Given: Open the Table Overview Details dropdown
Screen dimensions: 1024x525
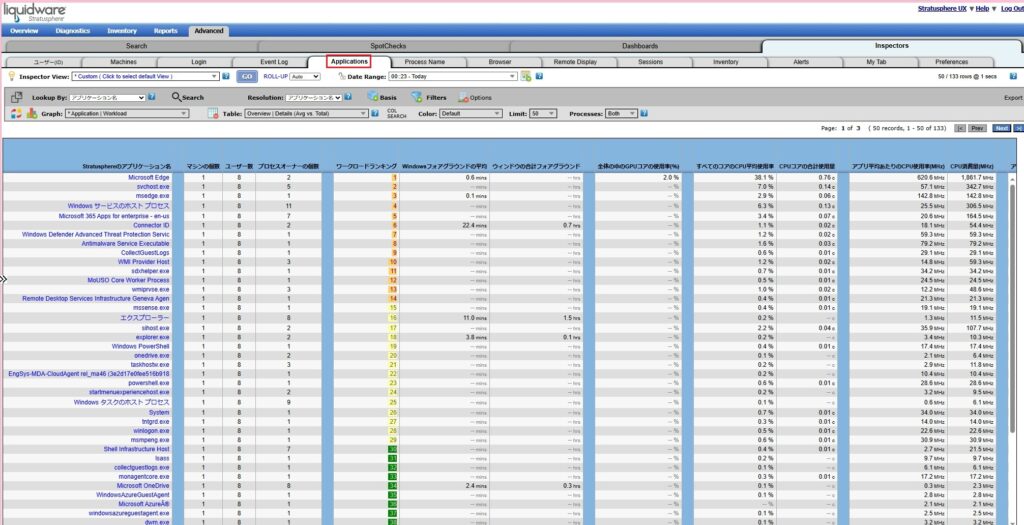Looking at the screenshot, I should click(307, 114).
